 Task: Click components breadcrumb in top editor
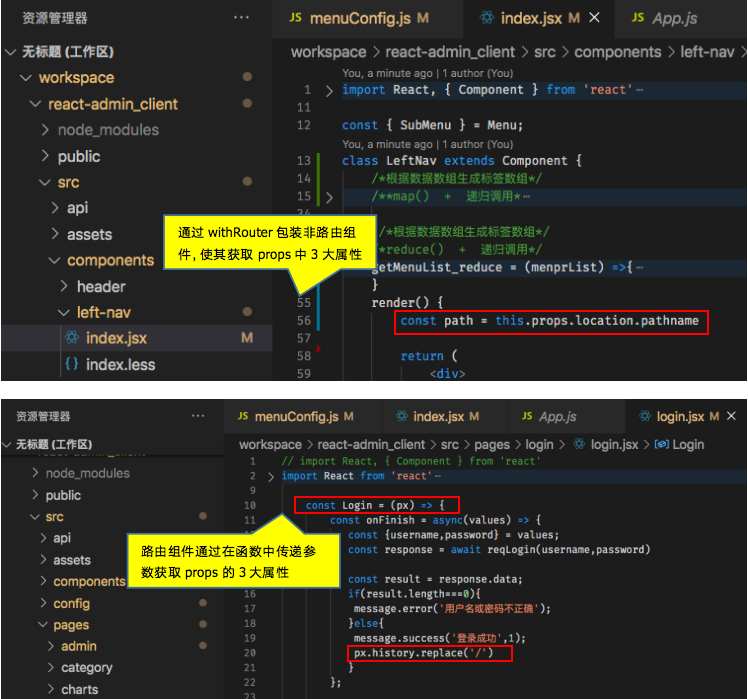pos(618,52)
